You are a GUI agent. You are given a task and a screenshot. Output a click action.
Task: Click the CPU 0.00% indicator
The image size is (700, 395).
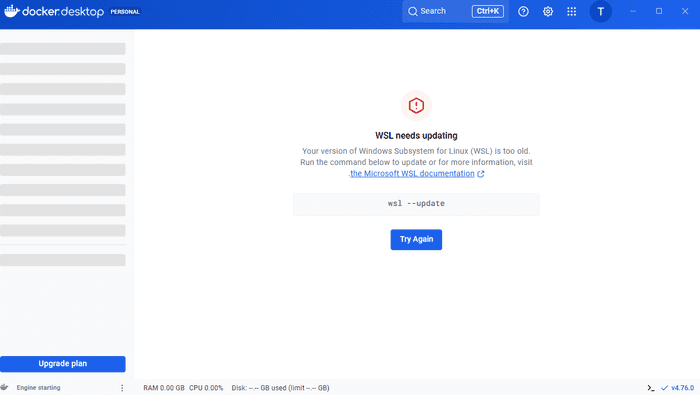click(x=206, y=388)
